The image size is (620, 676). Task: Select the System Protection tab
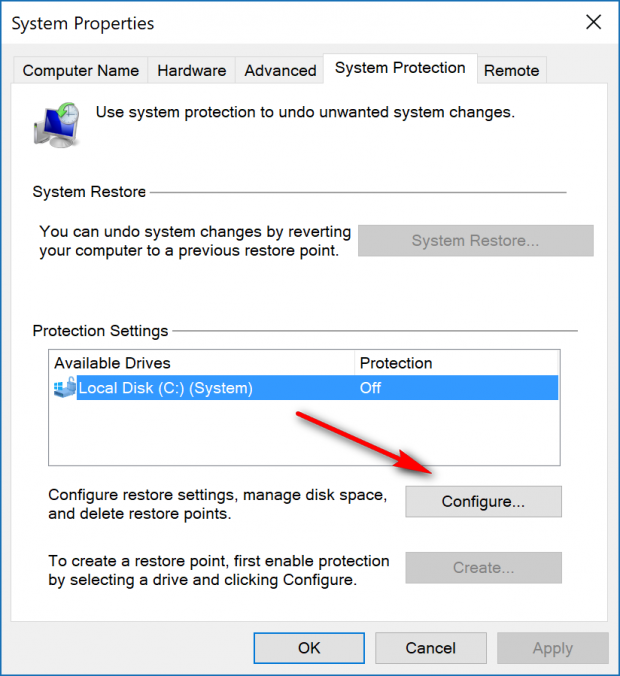tap(400, 68)
